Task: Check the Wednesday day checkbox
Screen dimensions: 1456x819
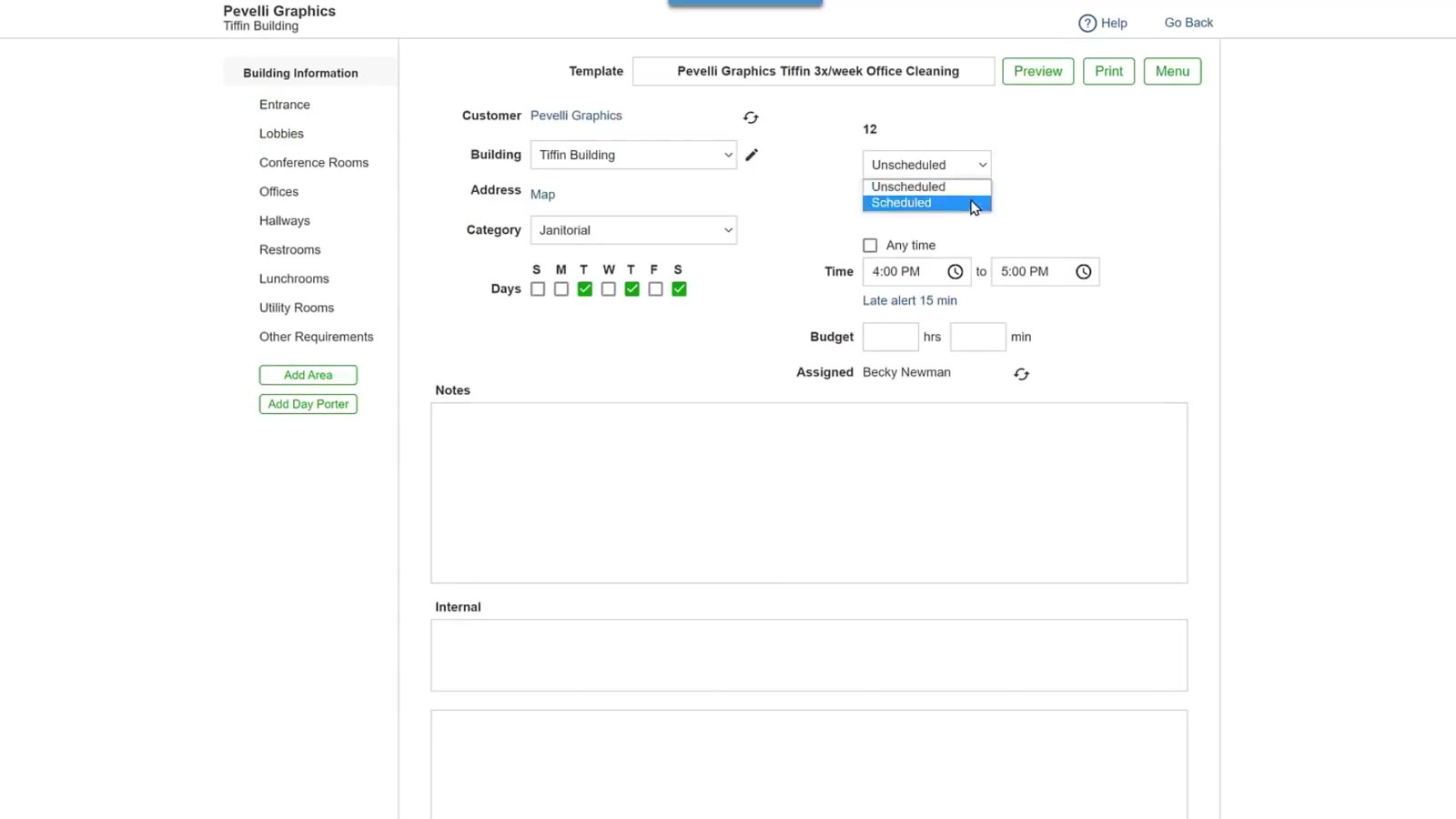Action: [x=609, y=289]
